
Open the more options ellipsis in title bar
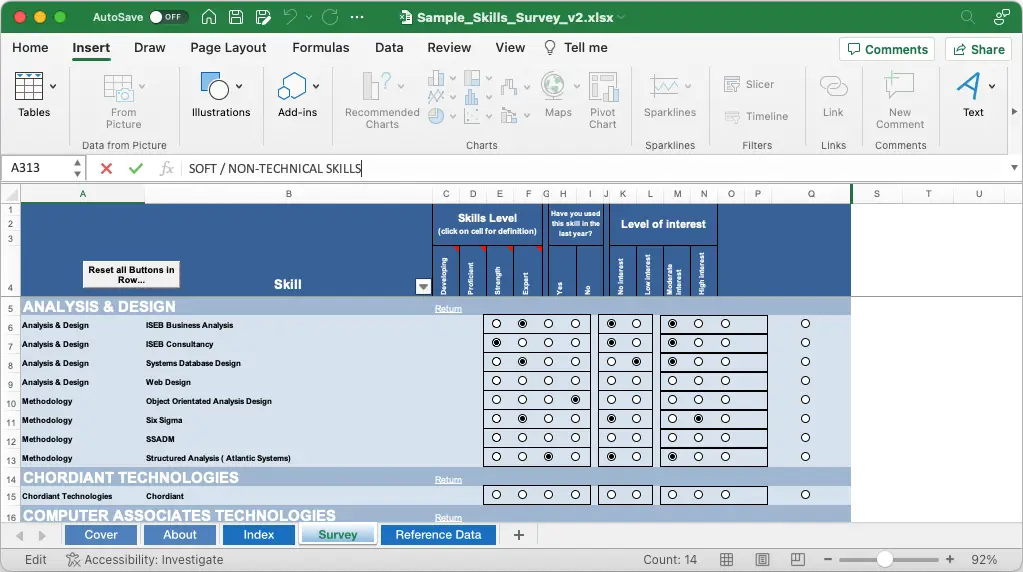pos(357,17)
